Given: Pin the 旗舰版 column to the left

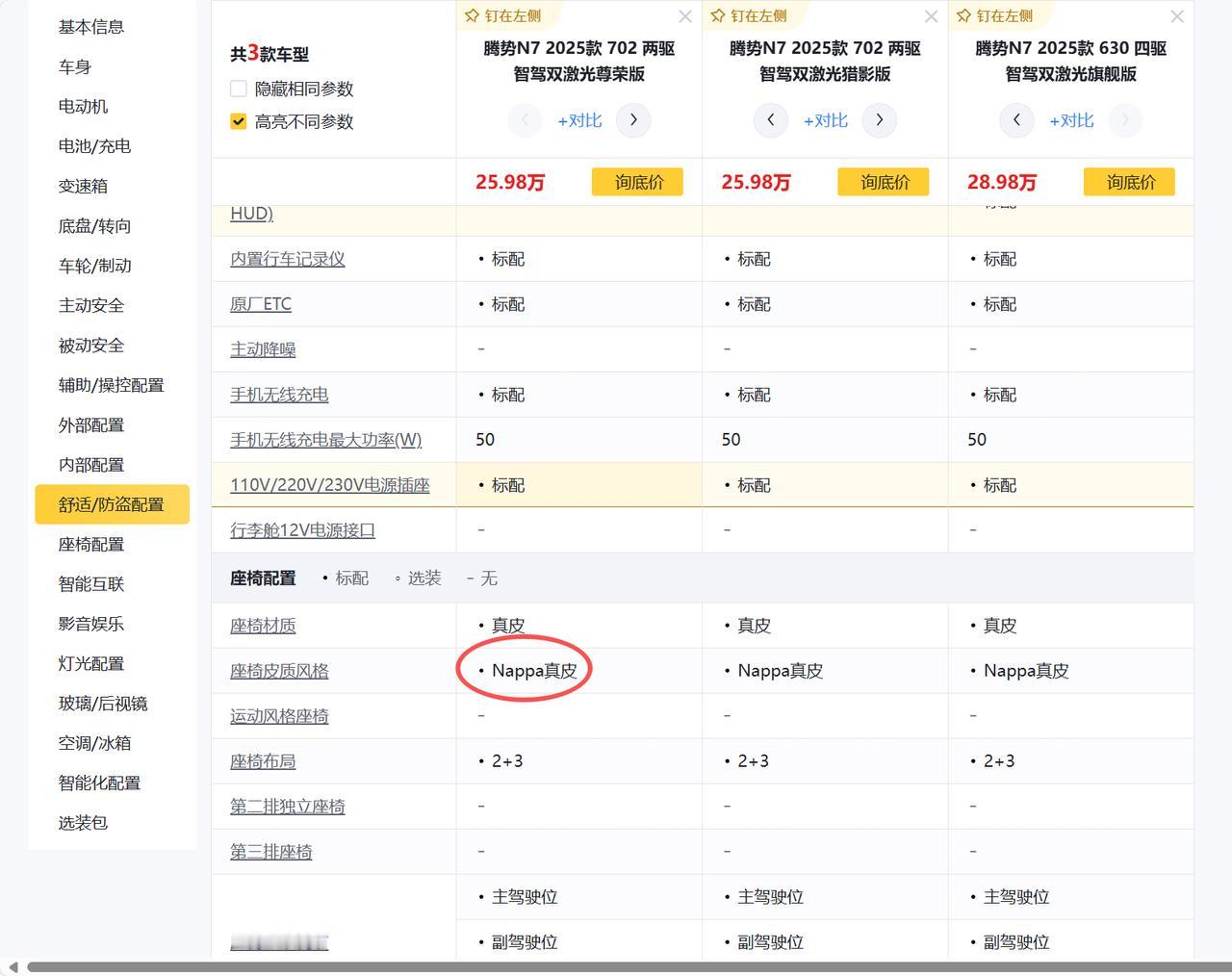Looking at the screenshot, I should 994,15.
